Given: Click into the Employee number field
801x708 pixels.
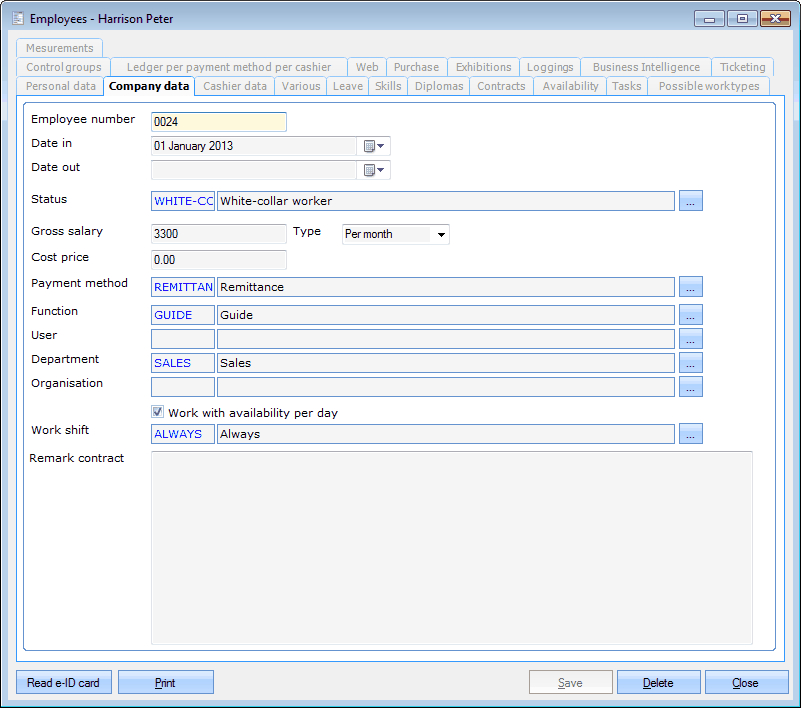Looking at the screenshot, I should (x=219, y=122).
